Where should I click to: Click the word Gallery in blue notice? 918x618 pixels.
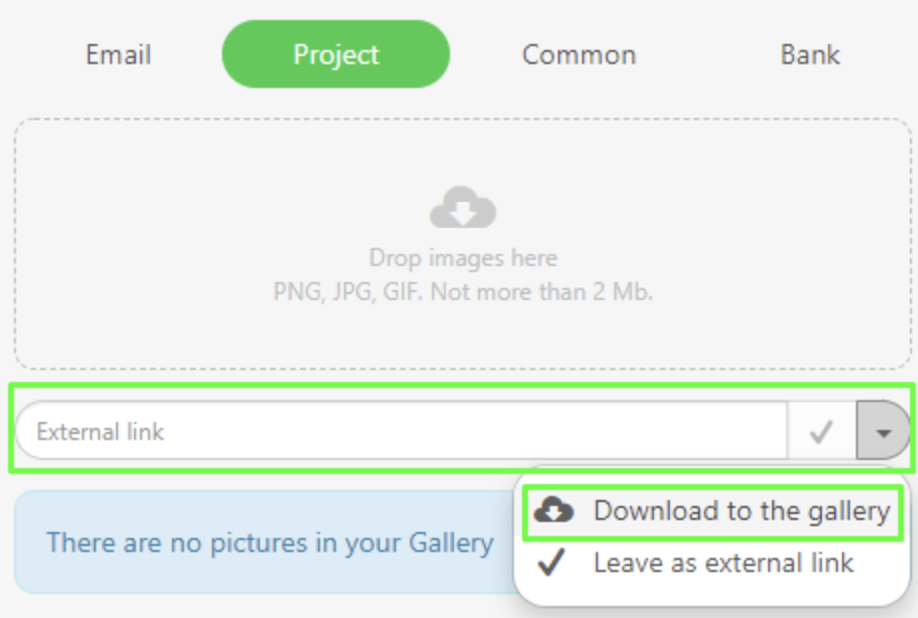pyautogui.click(x=451, y=543)
